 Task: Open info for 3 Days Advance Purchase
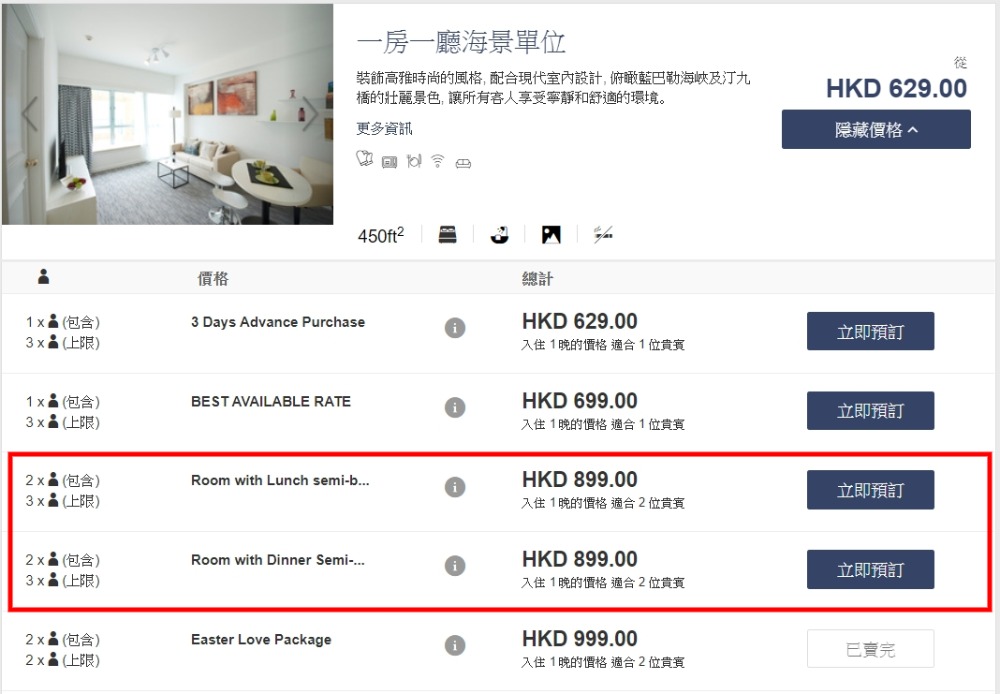pos(455,328)
